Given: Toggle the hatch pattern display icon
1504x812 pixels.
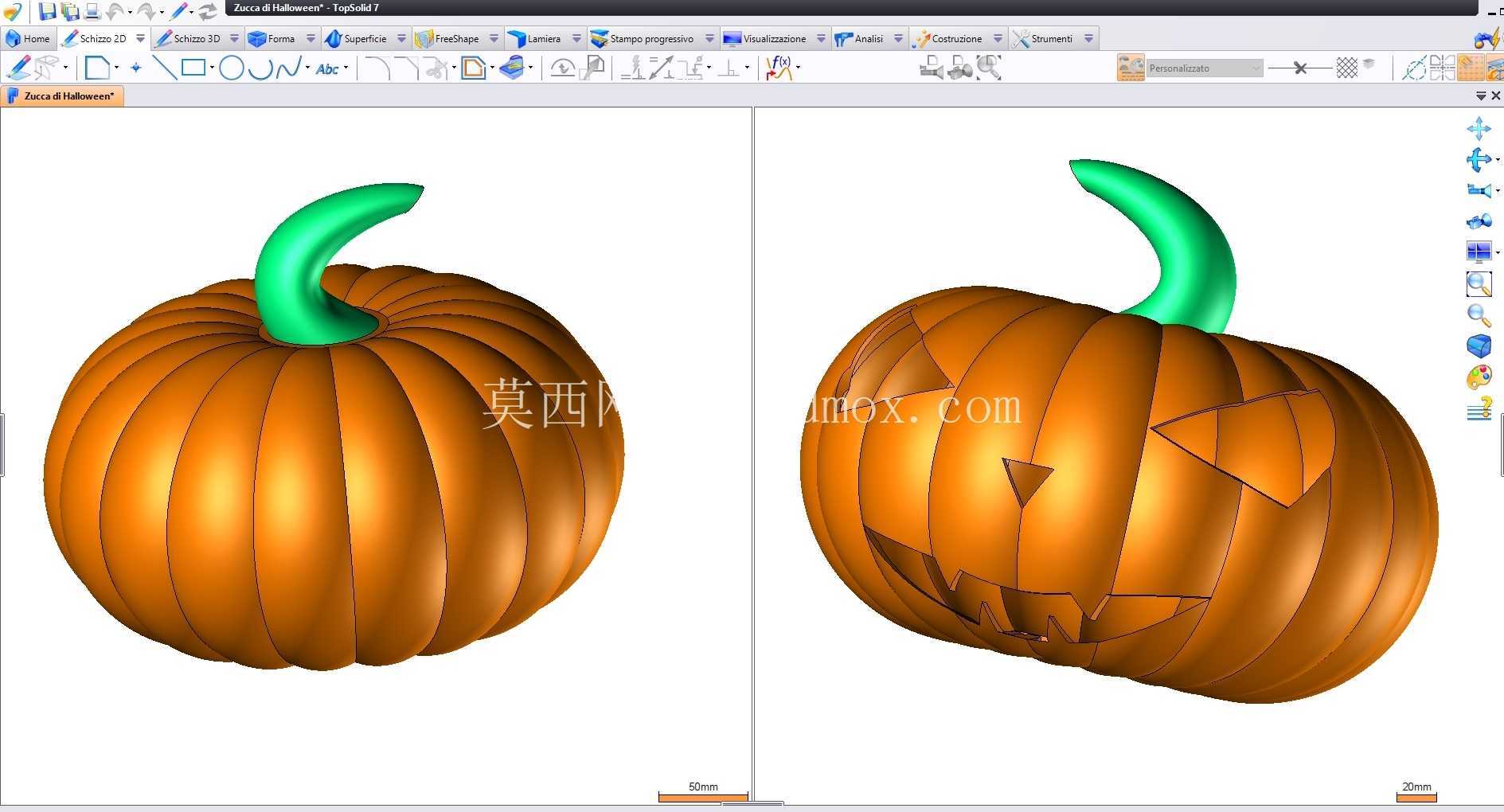Looking at the screenshot, I should pyautogui.click(x=1346, y=68).
